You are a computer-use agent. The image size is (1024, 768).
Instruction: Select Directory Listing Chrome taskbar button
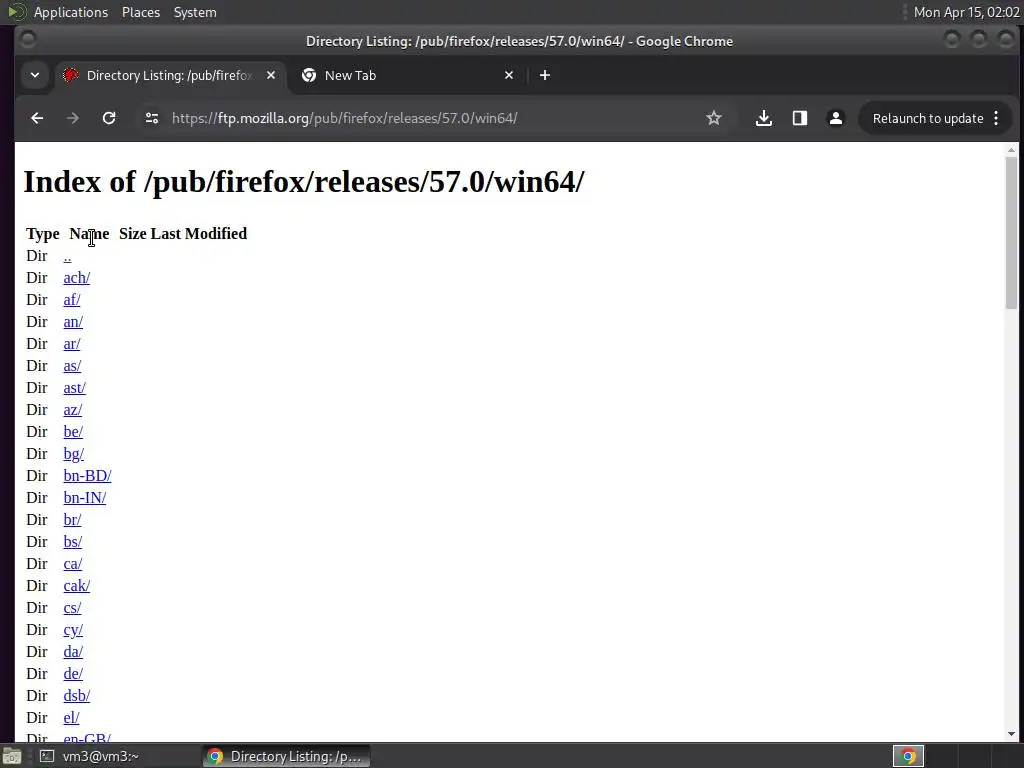286,756
